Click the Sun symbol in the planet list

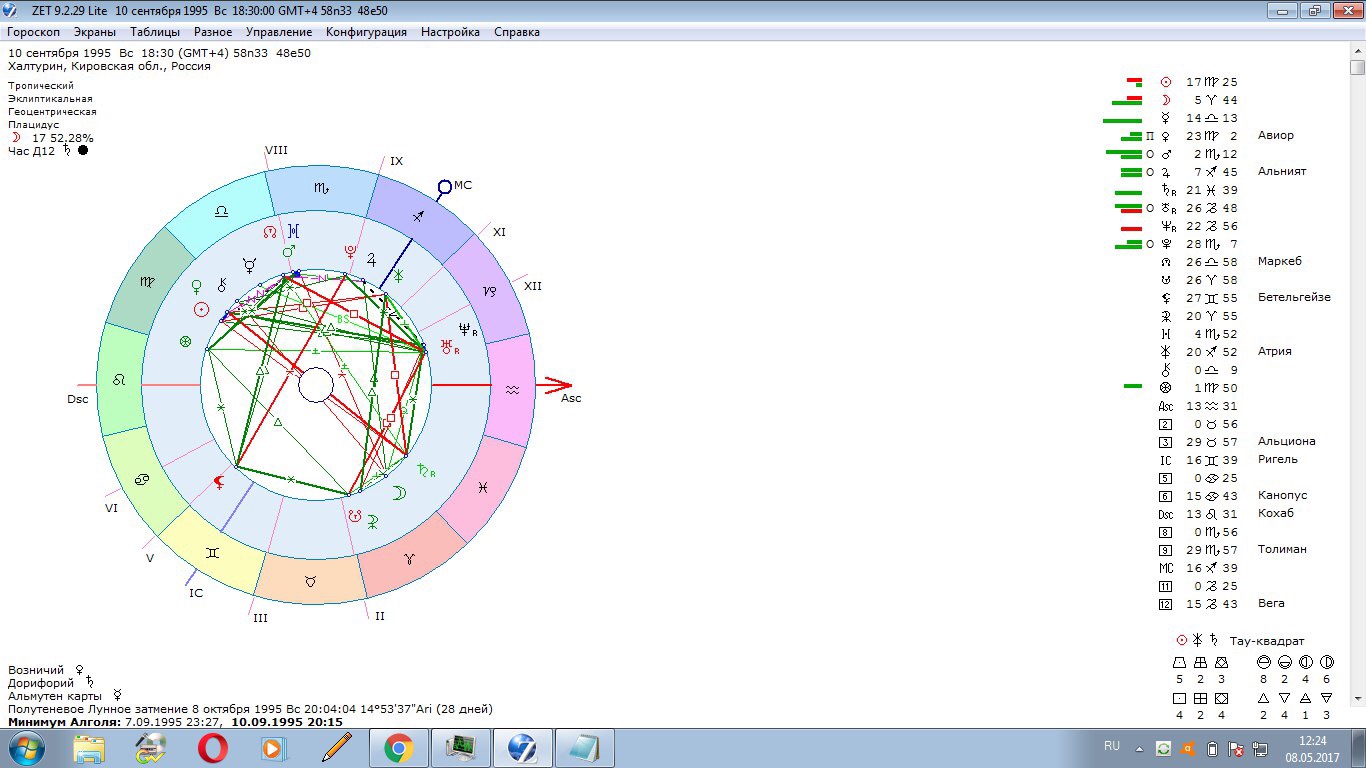point(1165,82)
